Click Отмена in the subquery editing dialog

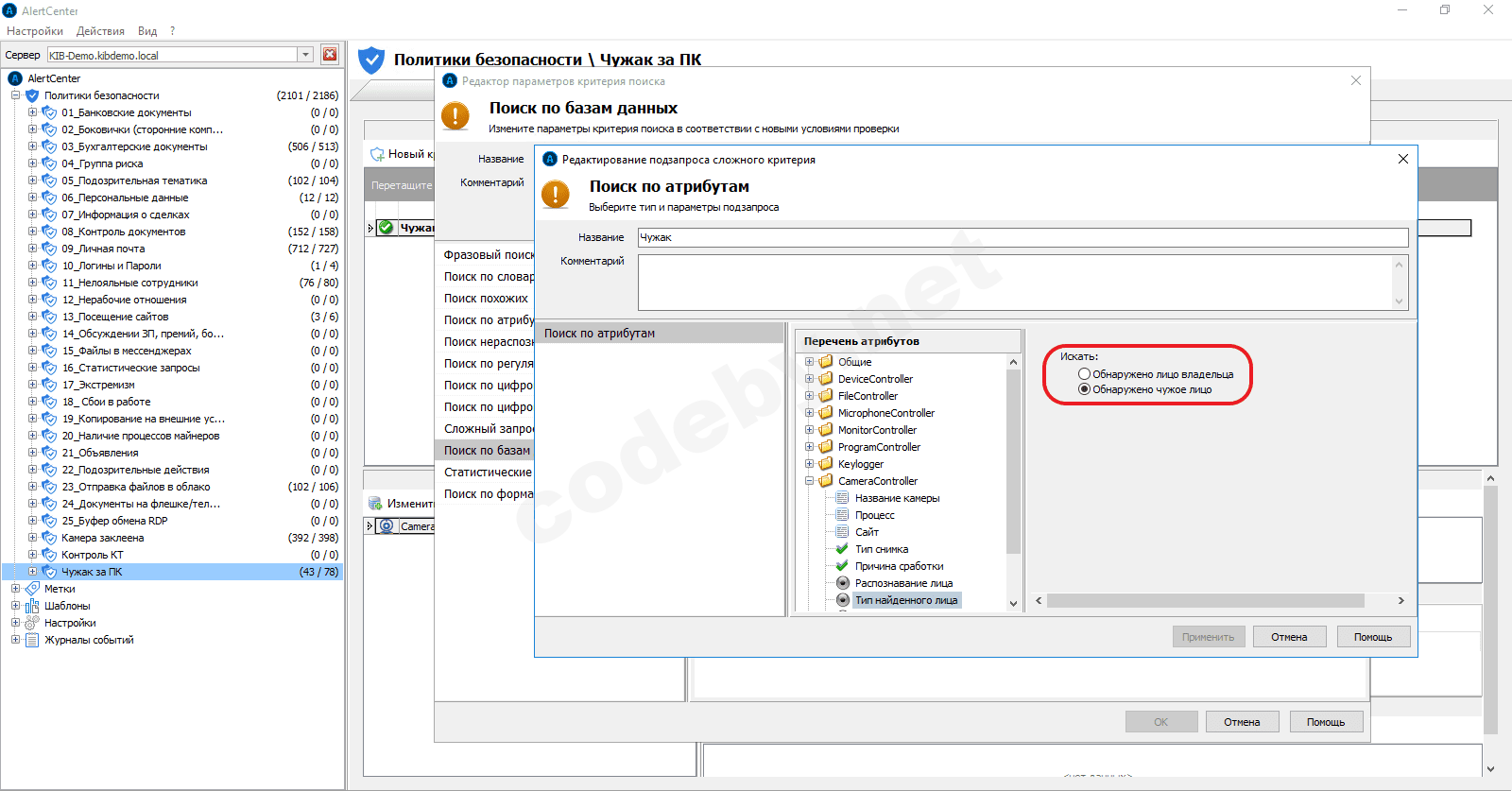coord(1289,637)
